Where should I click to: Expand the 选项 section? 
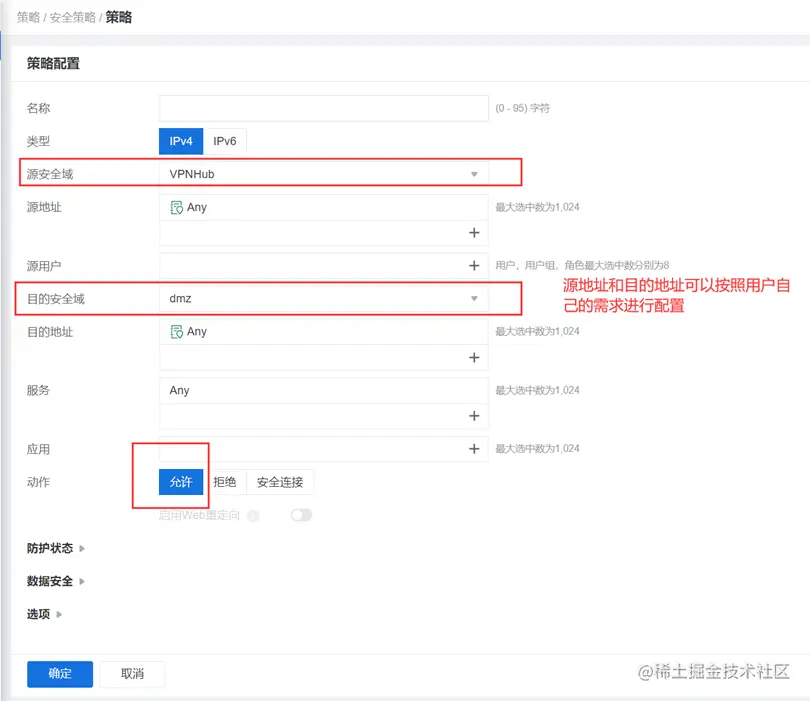(44, 614)
